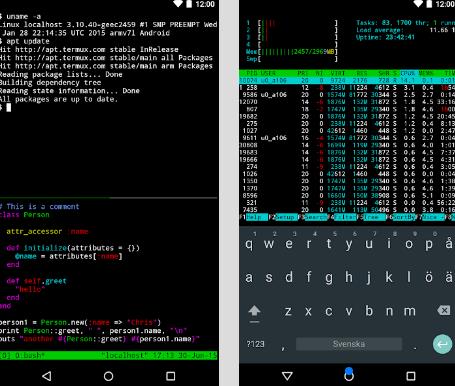
Task: Tap the Recents square icon, left phone
Action: (x=171, y=376)
